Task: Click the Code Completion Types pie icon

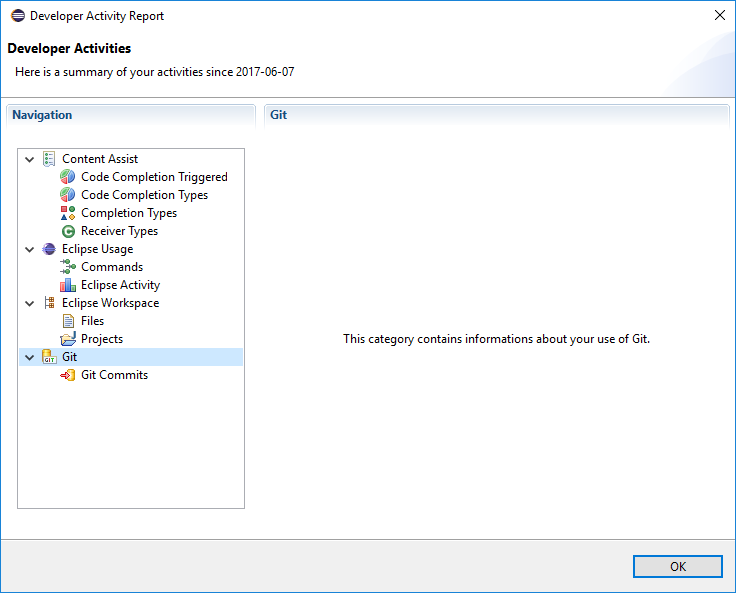Action: tap(68, 195)
